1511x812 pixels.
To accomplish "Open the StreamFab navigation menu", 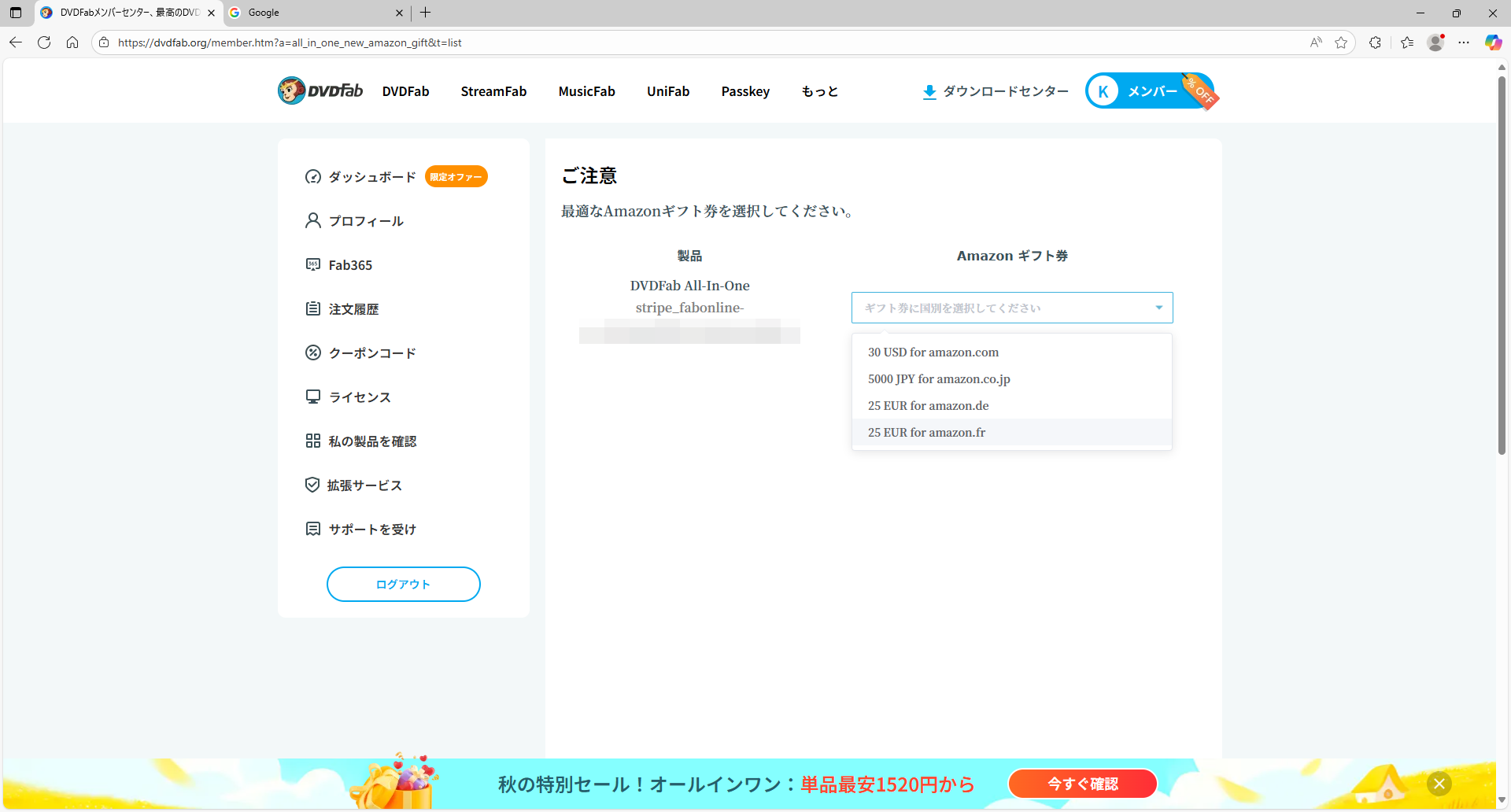I will click(493, 91).
